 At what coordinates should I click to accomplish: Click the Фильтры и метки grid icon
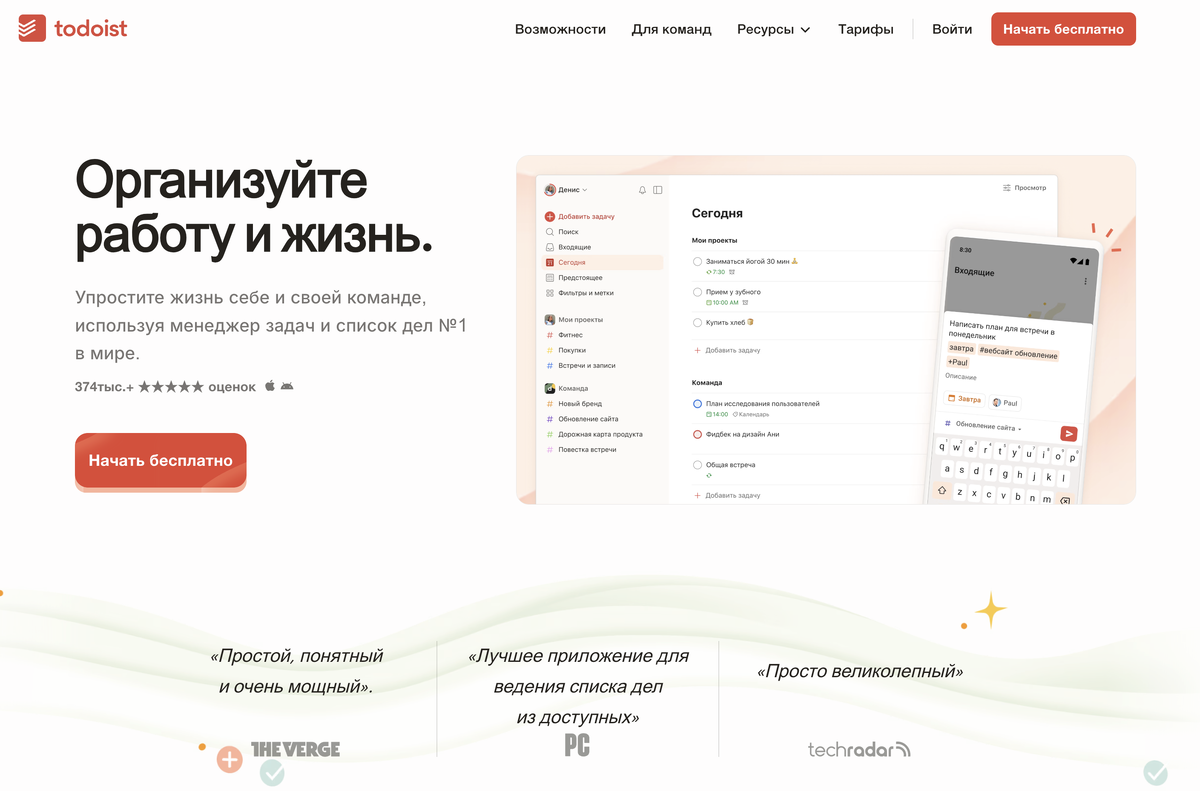(x=550, y=293)
